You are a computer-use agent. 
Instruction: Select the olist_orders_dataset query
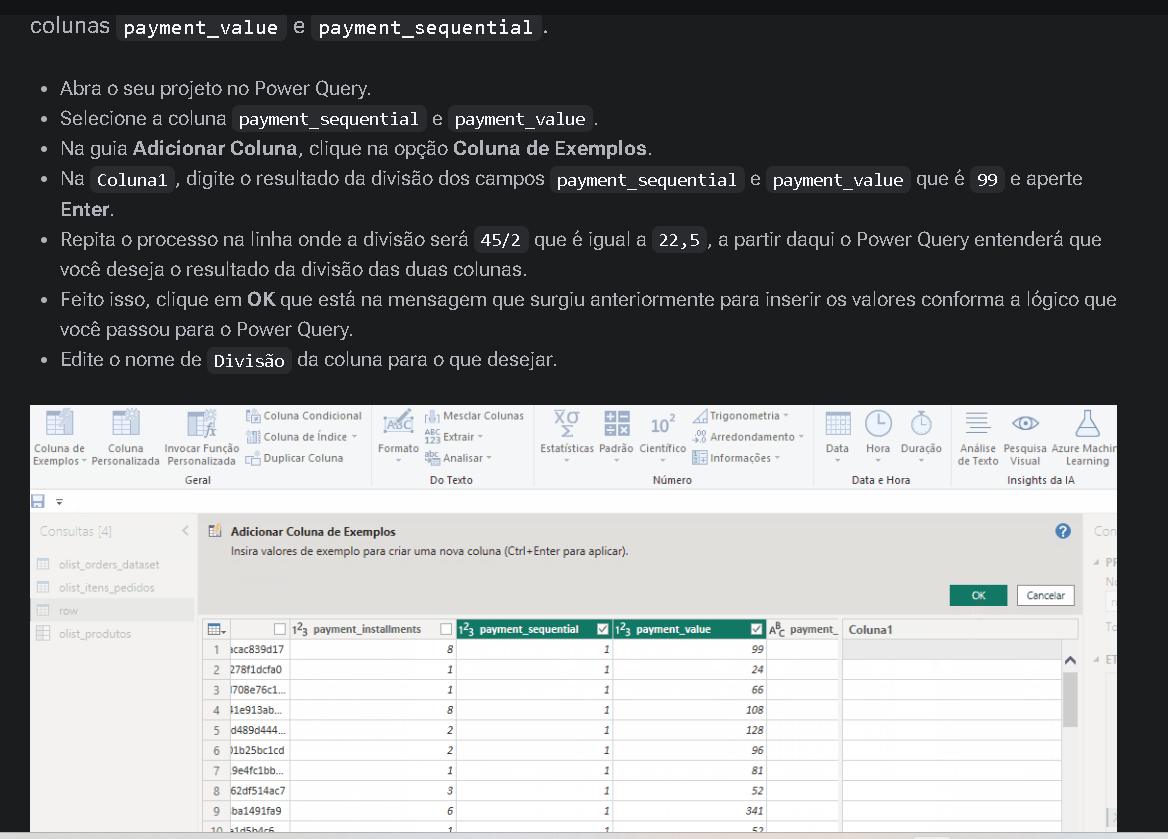(110, 565)
